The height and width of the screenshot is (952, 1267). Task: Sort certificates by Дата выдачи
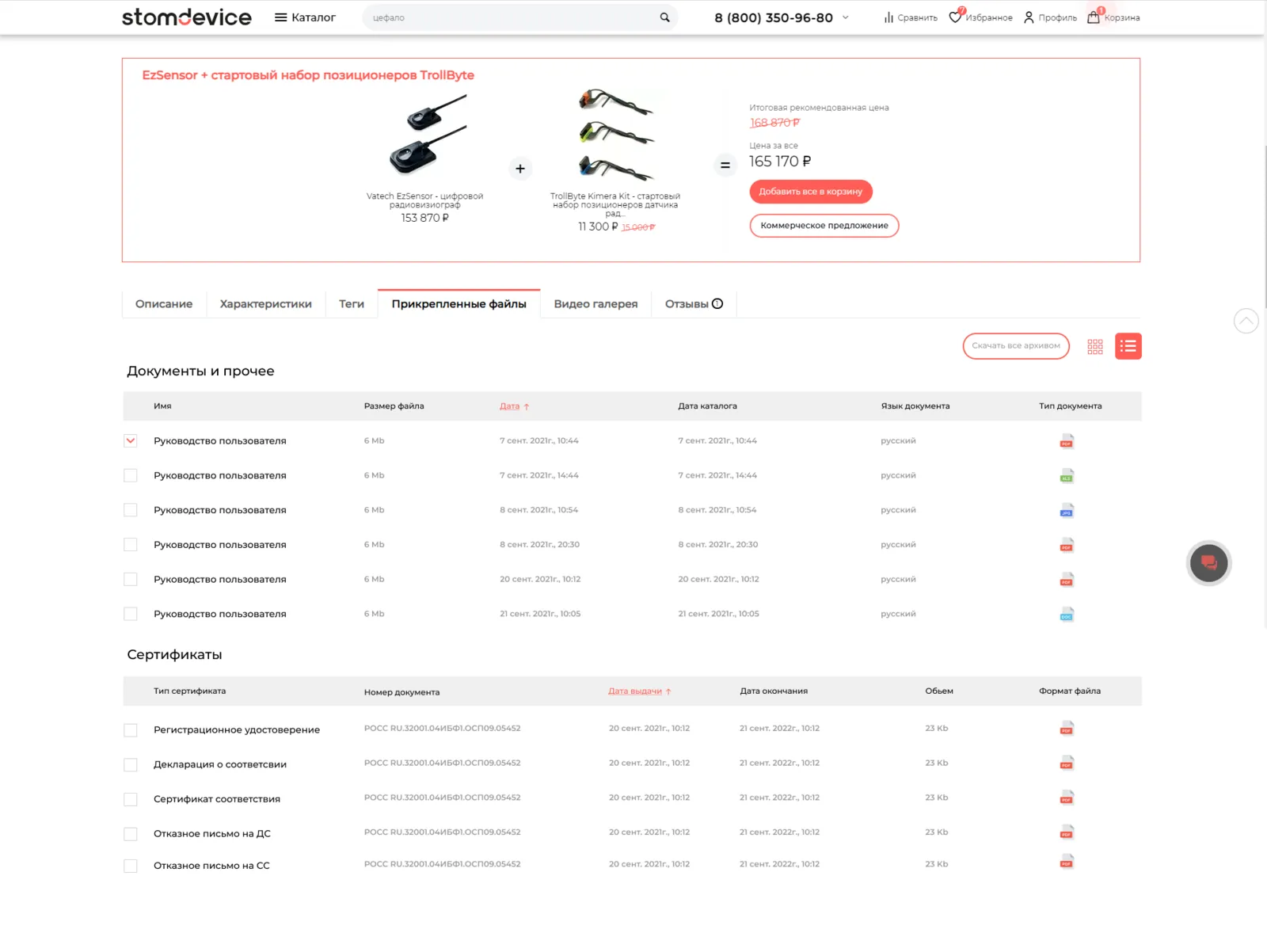coord(640,691)
